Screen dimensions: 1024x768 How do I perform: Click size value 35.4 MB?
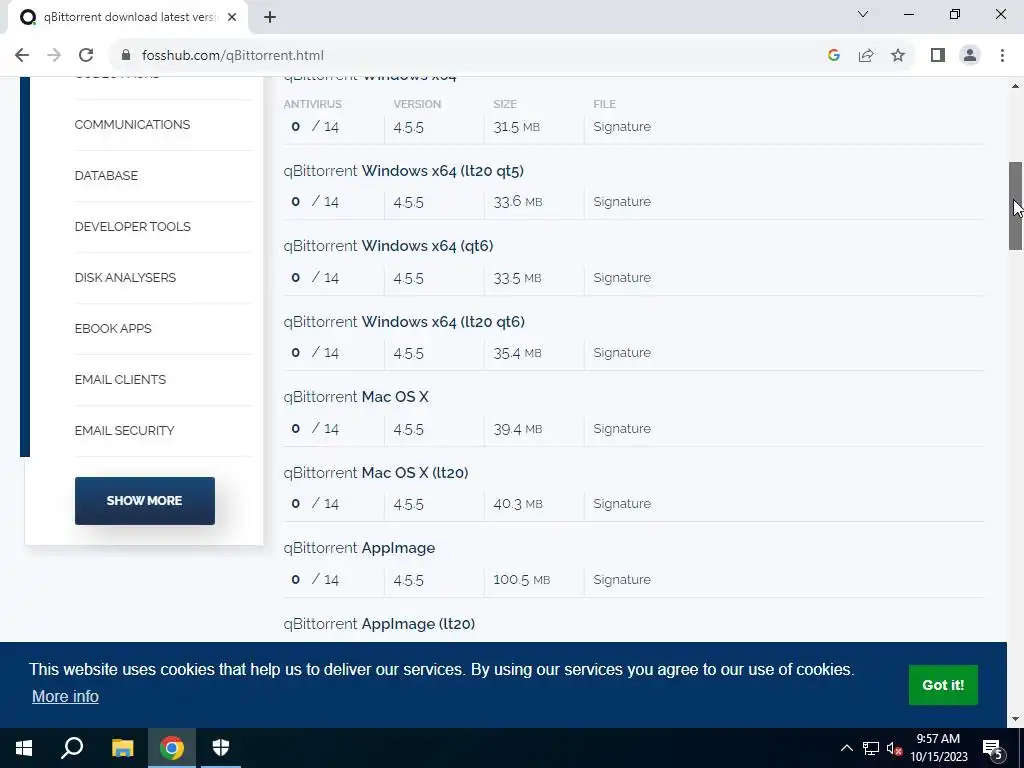click(x=517, y=353)
